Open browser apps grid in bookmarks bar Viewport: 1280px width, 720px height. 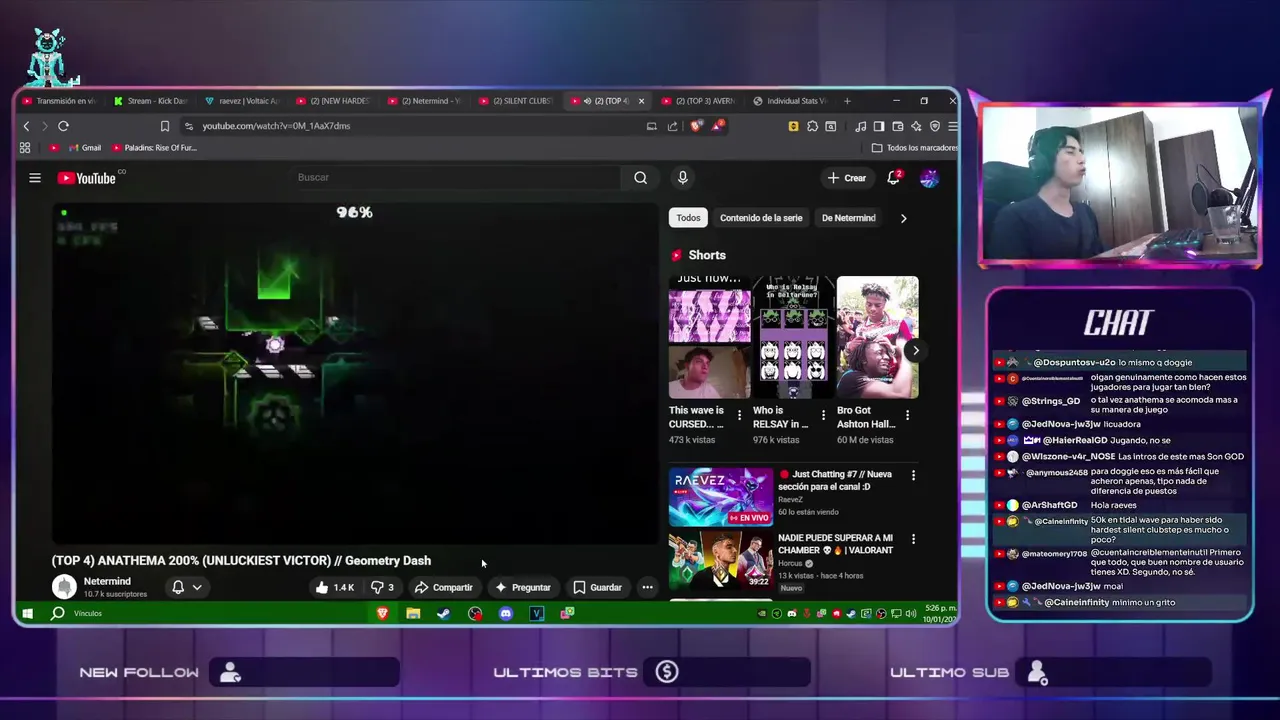25,148
